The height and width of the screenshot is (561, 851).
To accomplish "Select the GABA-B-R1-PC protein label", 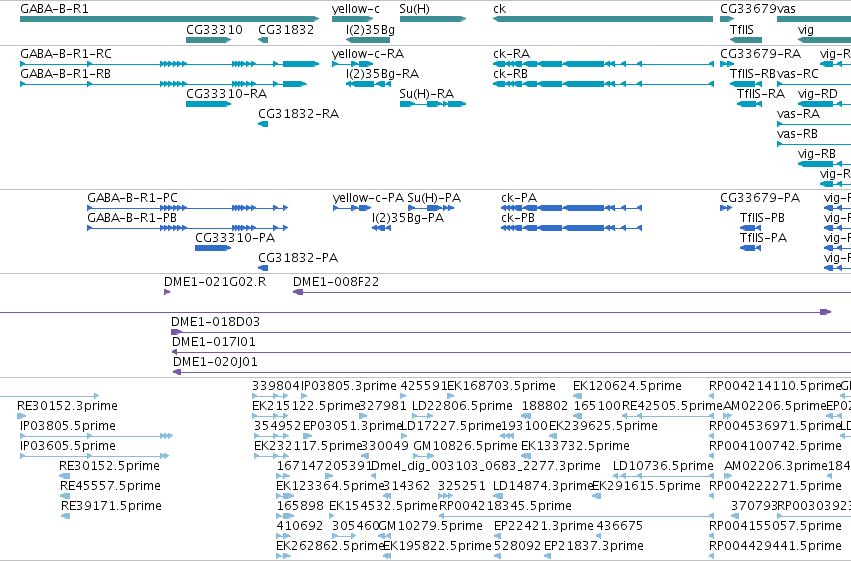I will (132, 198).
